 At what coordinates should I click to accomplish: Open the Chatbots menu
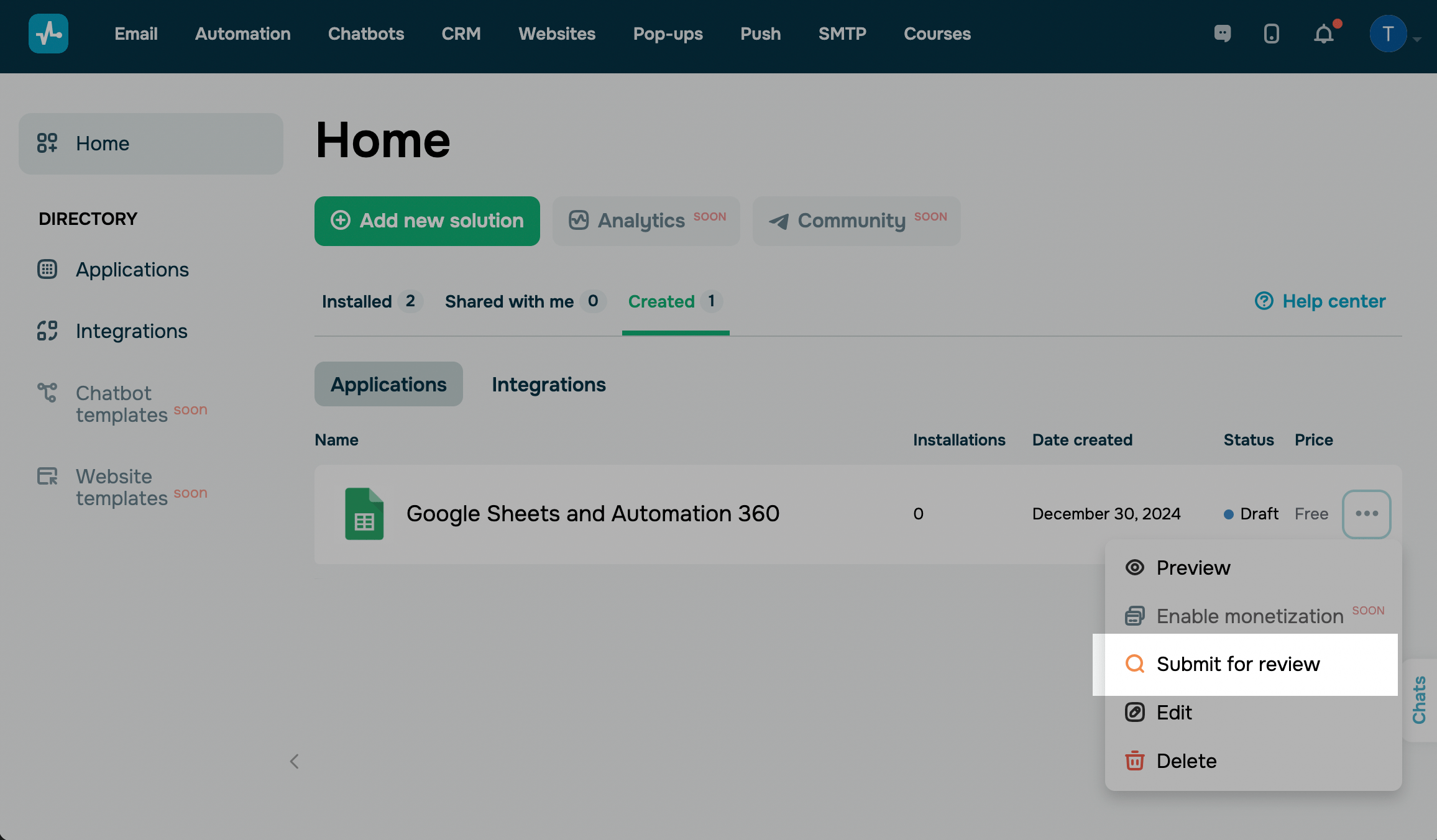point(366,34)
